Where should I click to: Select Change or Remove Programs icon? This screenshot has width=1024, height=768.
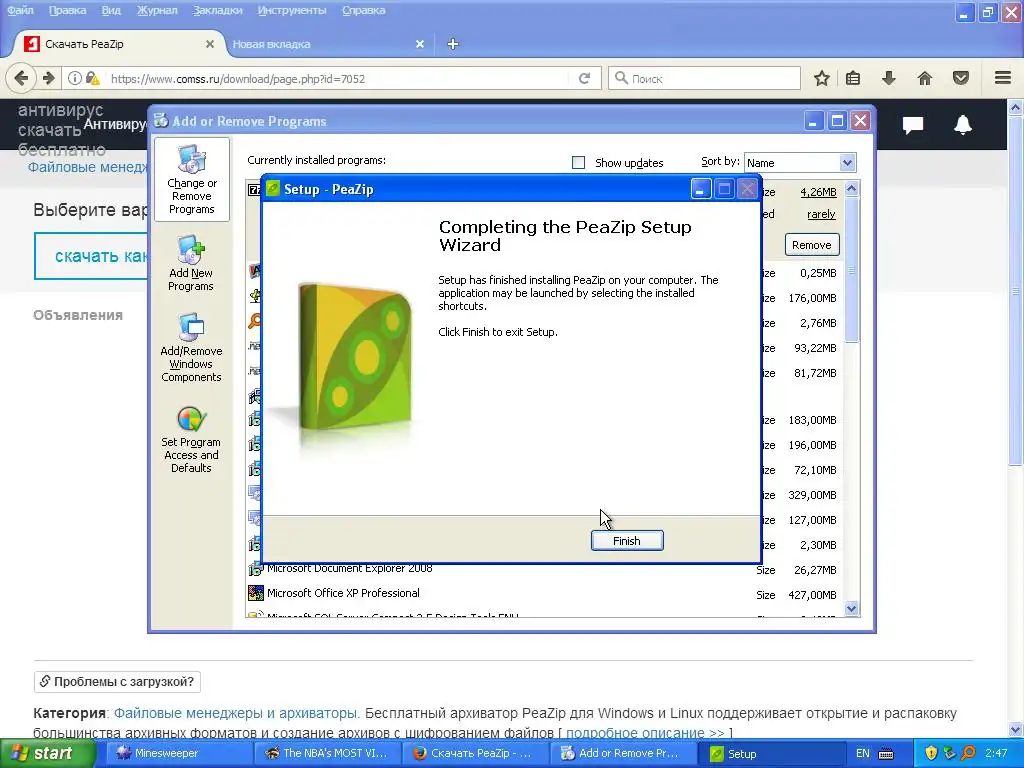[x=191, y=180]
